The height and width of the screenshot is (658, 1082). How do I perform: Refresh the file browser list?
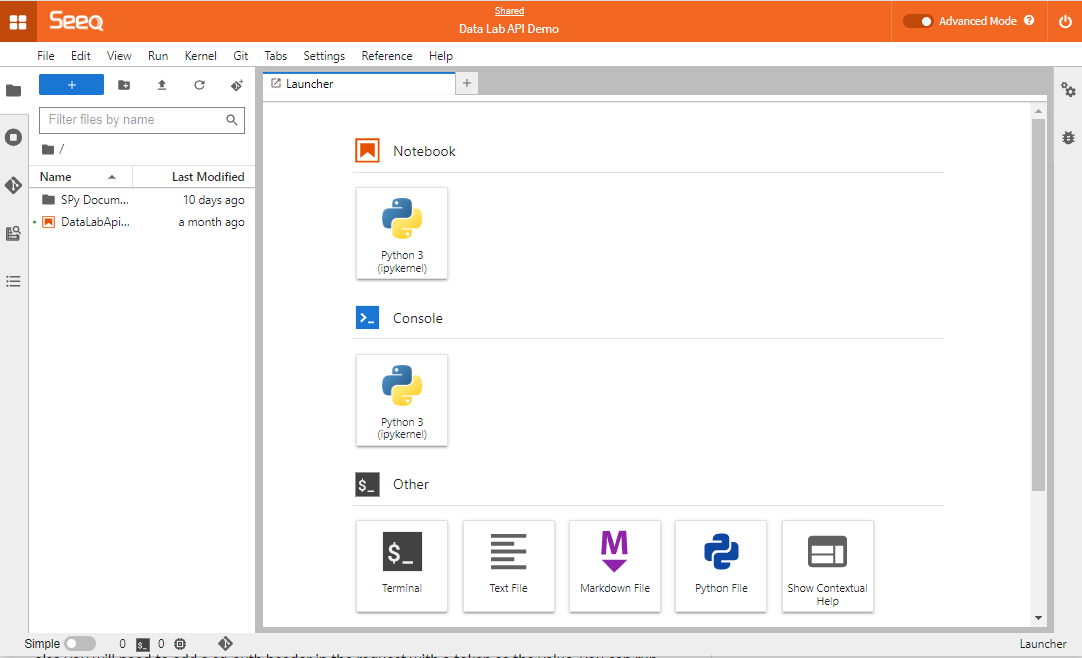199,85
